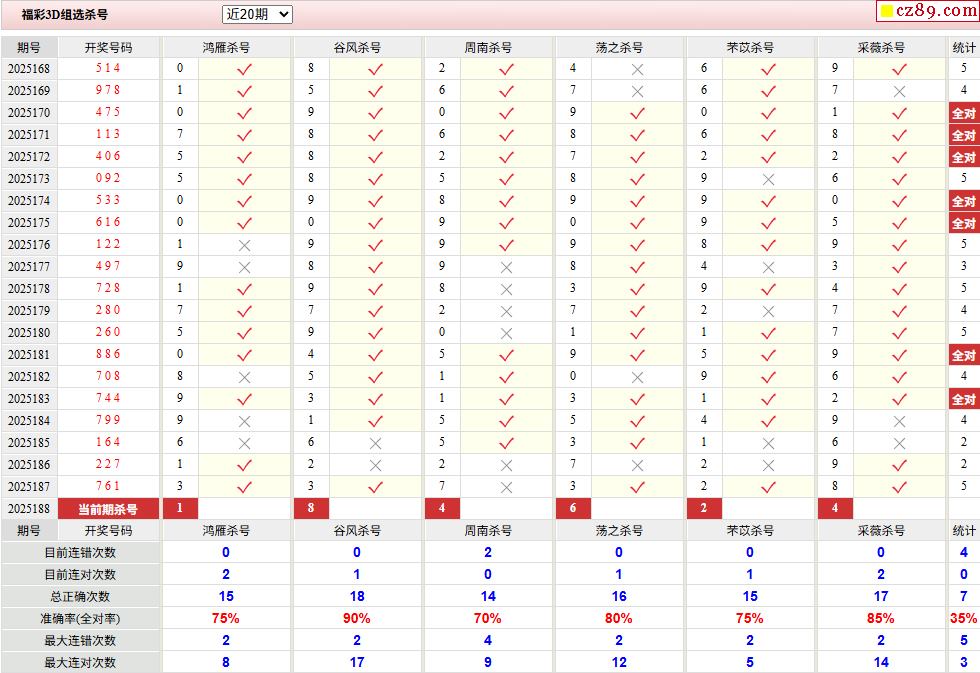Open the 近20期 period dropdown
The image size is (980, 673).
point(257,14)
